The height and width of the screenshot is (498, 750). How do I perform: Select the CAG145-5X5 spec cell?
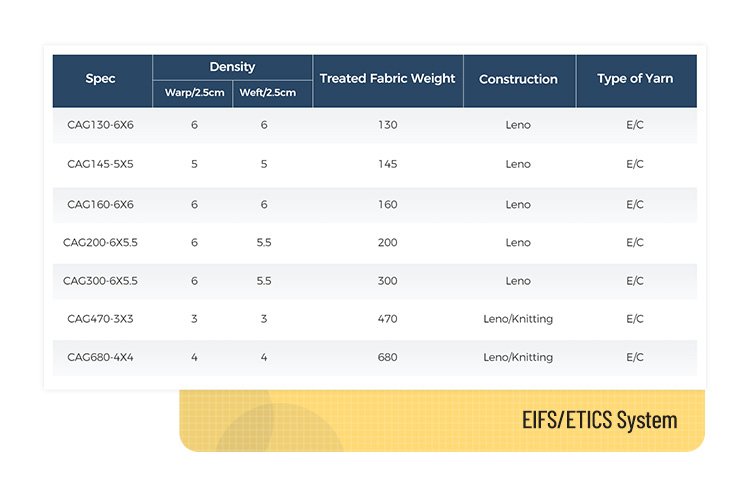tap(100, 164)
